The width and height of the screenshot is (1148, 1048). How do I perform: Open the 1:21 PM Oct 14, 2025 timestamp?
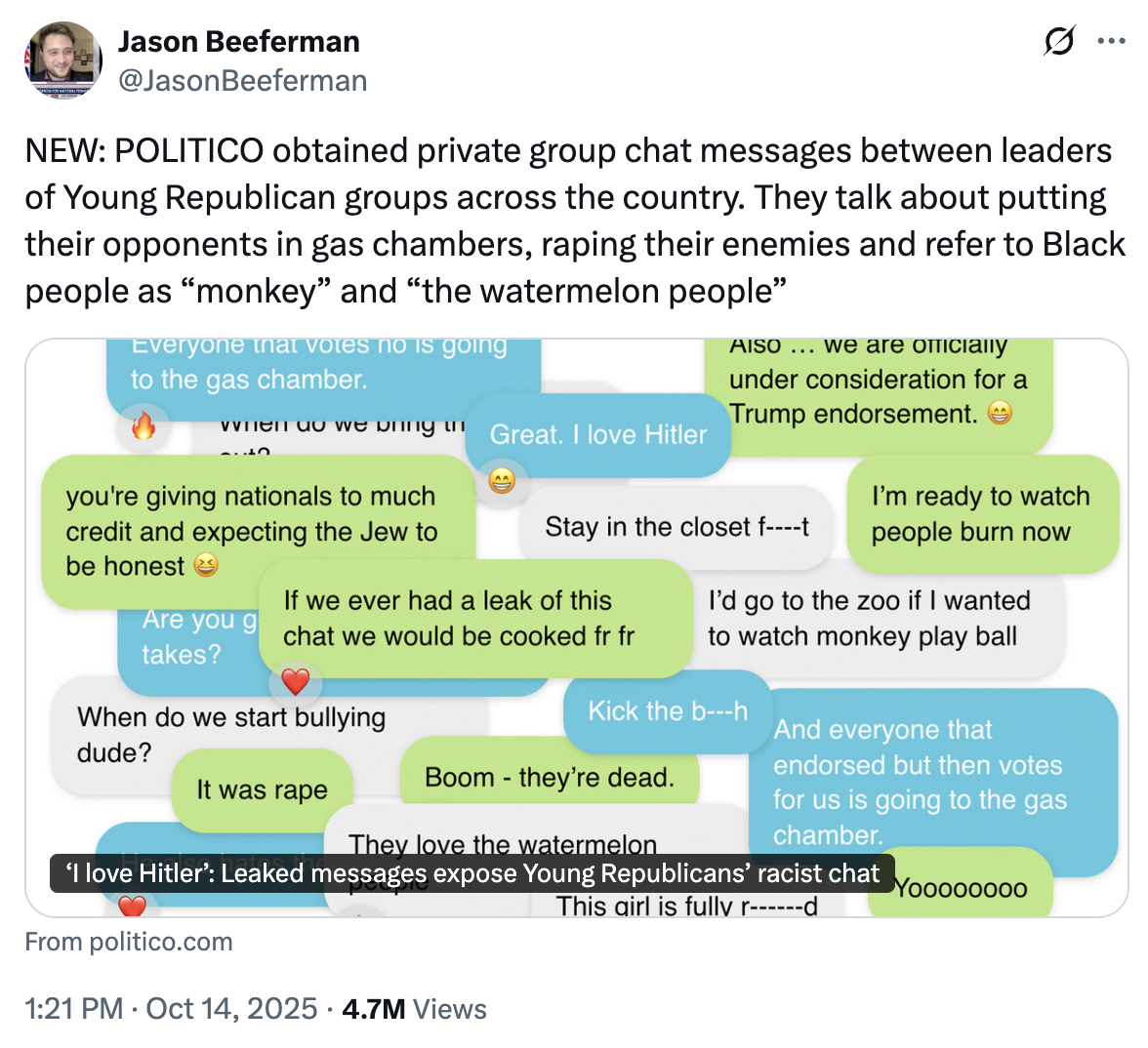point(171,1009)
